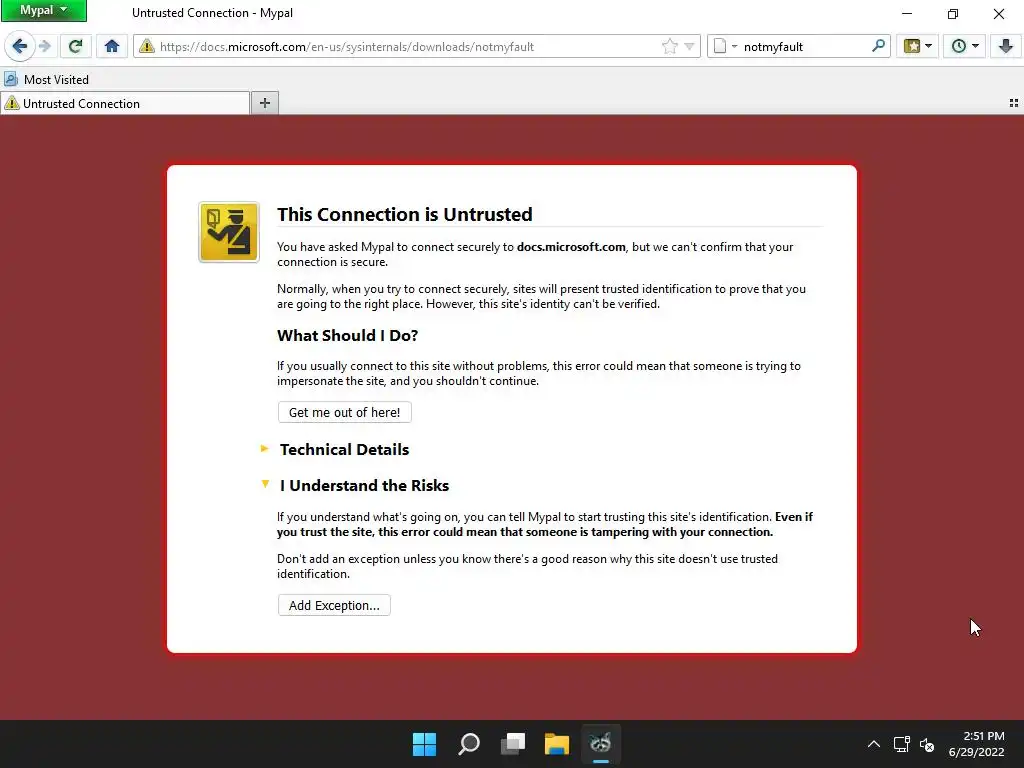Open Task View on the taskbar
Screen dimensions: 1024x768
[513, 744]
